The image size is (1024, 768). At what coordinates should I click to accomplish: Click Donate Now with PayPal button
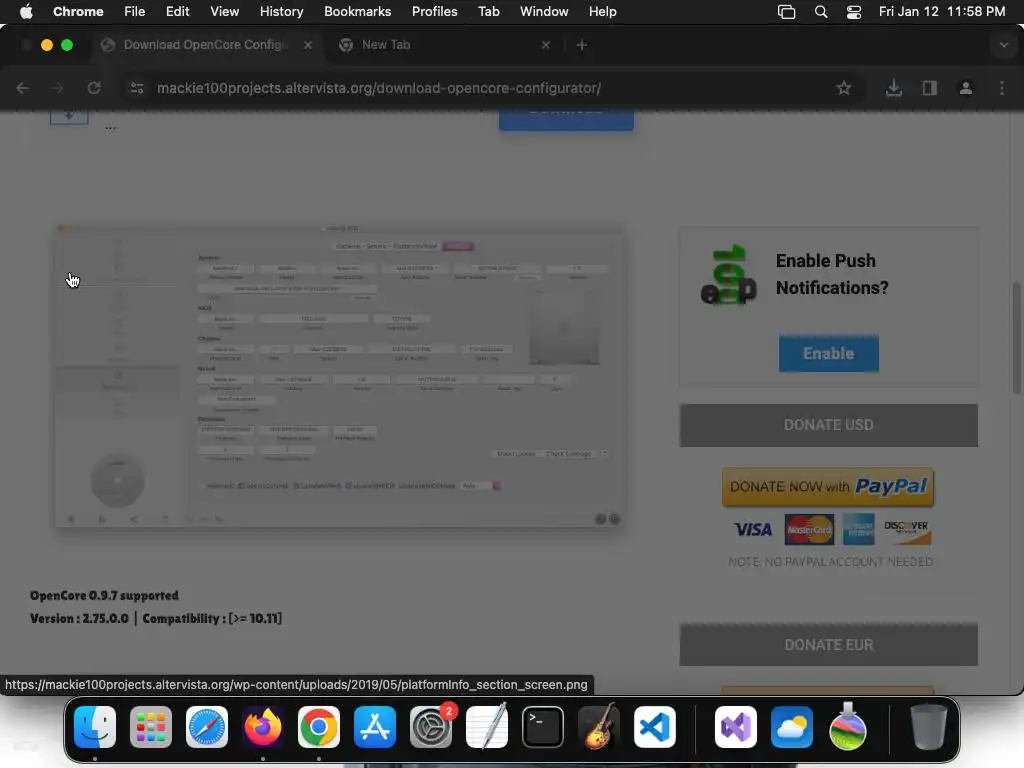click(x=827, y=487)
